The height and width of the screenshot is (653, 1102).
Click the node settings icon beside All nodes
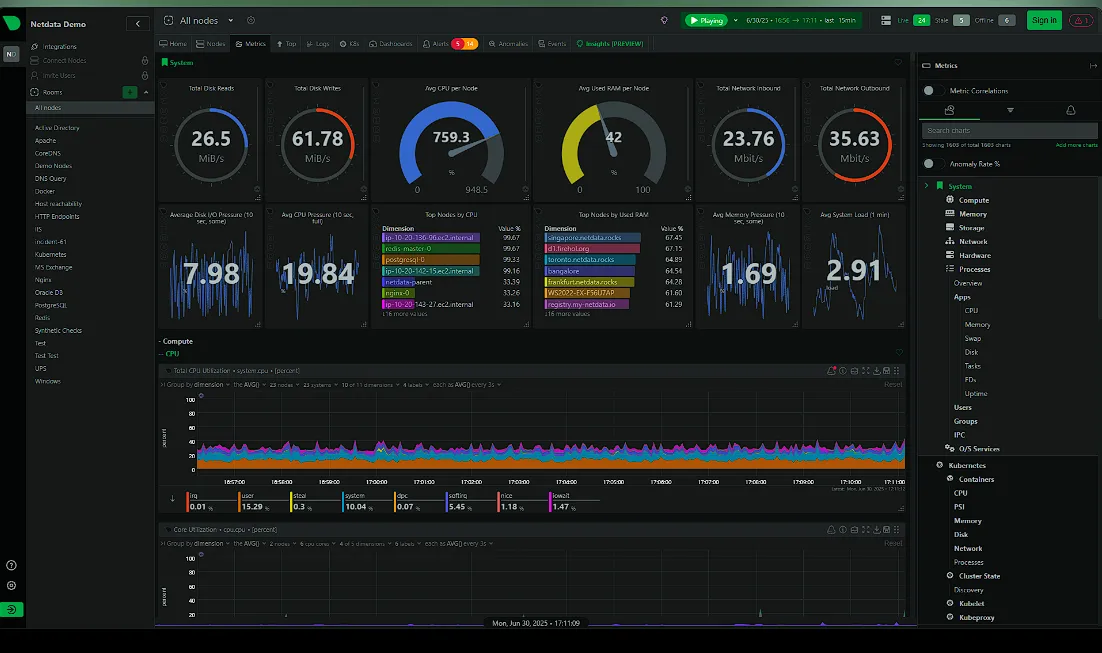pos(251,20)
